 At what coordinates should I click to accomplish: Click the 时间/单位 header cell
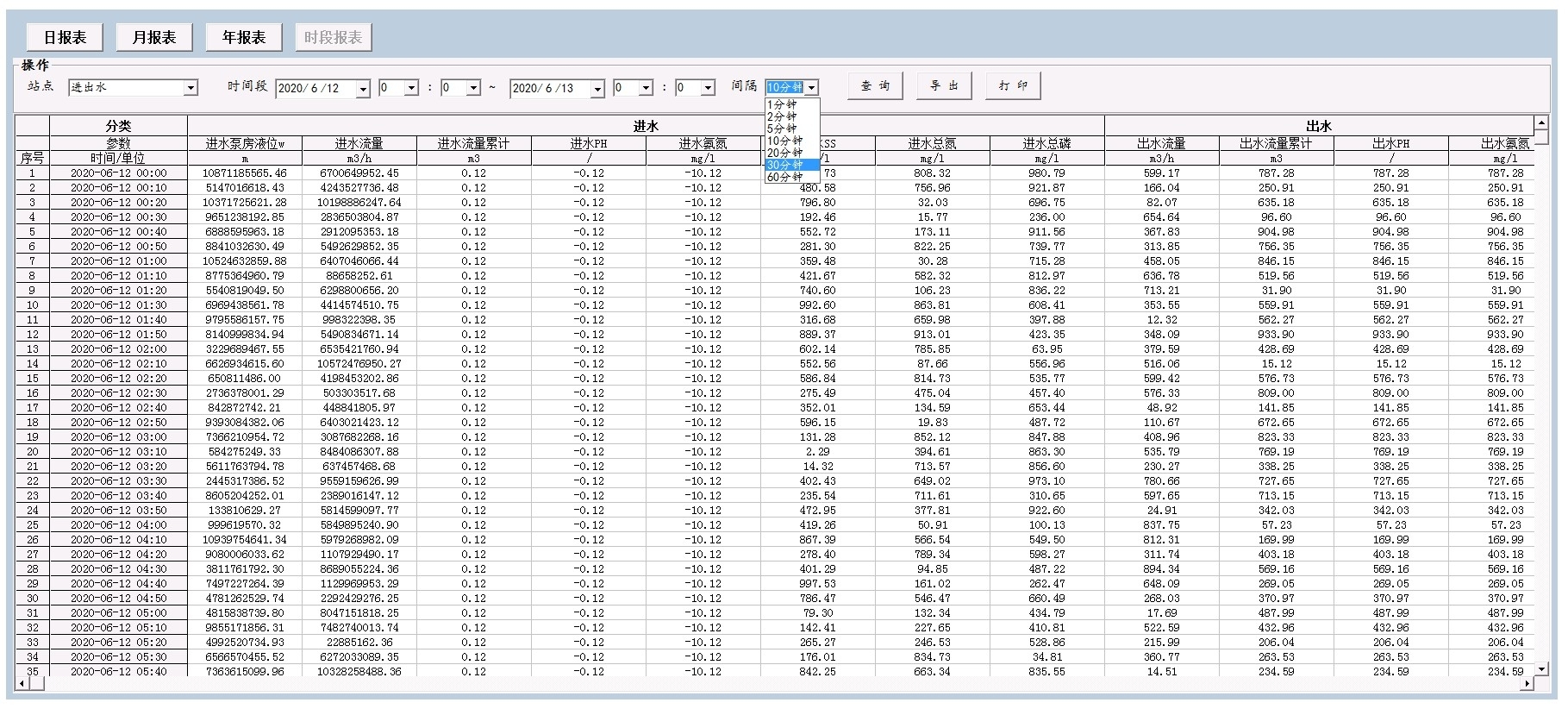tap(118, 158)
